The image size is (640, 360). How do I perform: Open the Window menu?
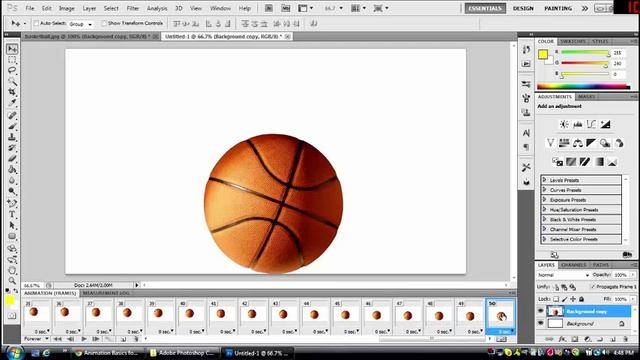click(220, 8)
